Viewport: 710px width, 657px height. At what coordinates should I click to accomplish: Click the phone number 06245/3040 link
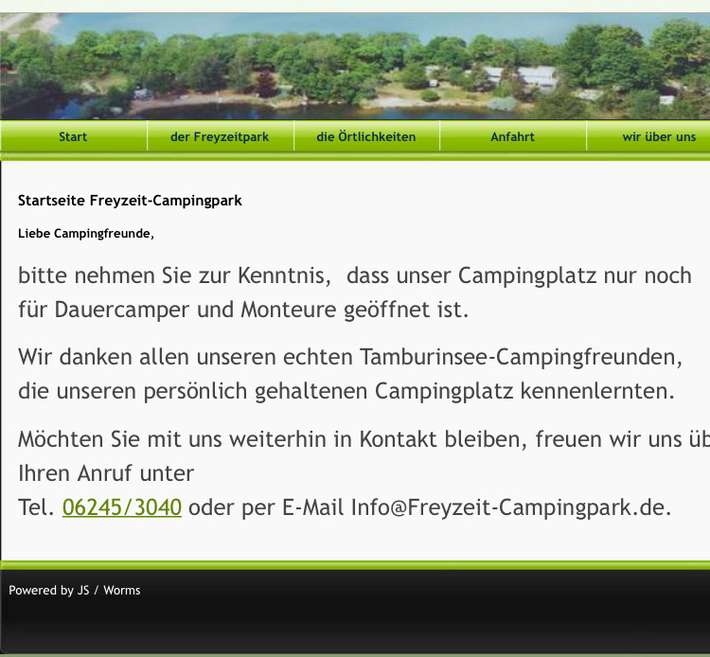coord(122,507)
